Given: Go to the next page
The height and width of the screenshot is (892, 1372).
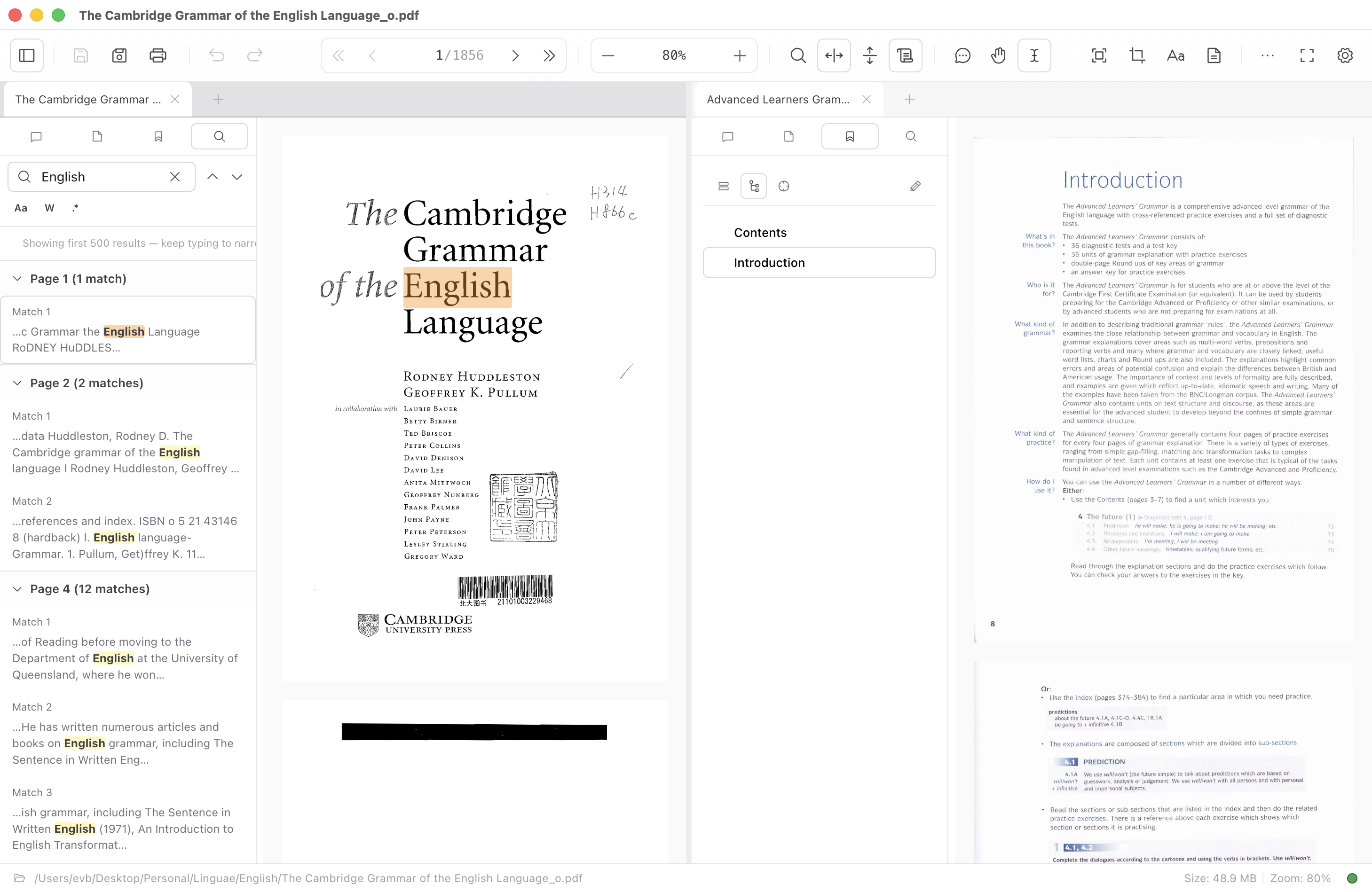Looking at the screenshot, I should click(515, 55).
